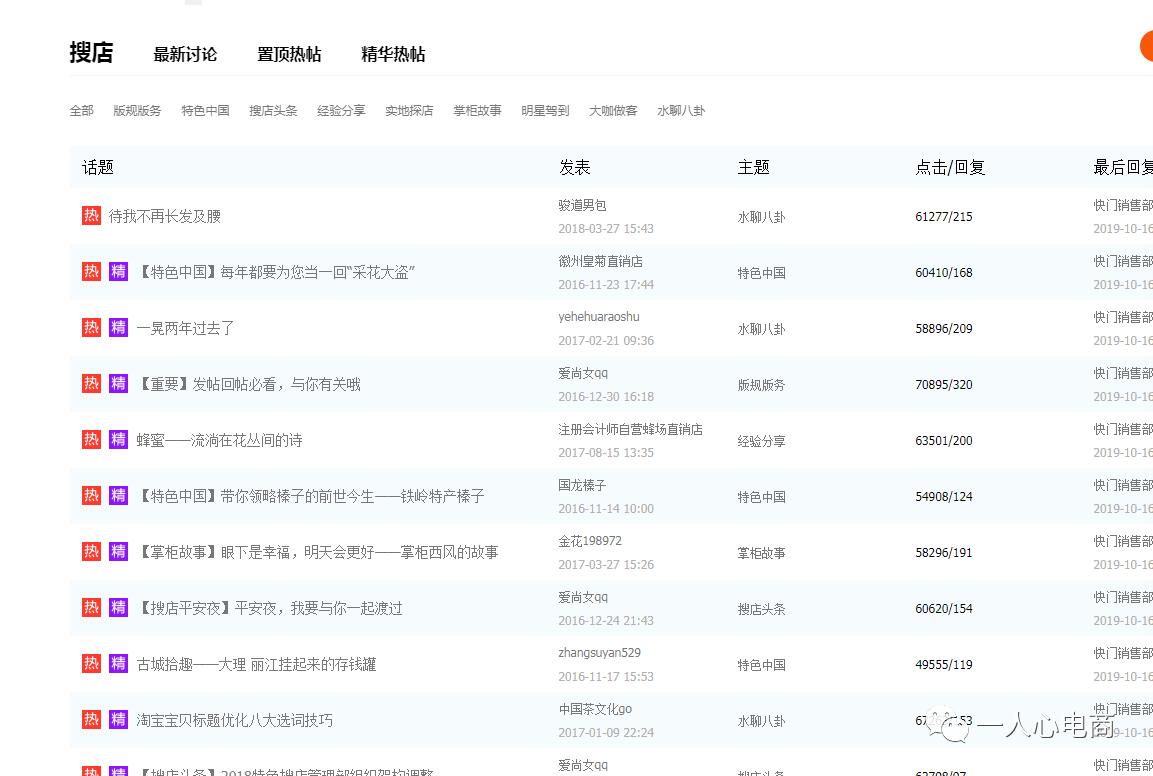The height and width of the screenshot is (776, 1153).
Task: Filter by 特色中国 category
Action: tap(205, 111)
